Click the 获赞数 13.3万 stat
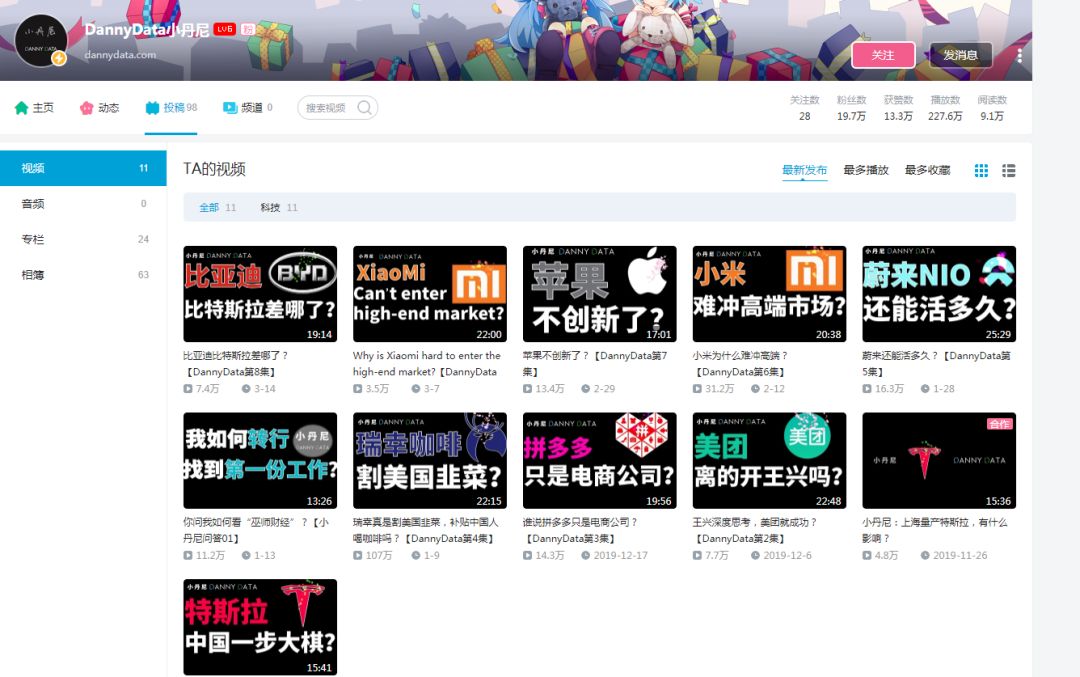The image size is (1080, 677). coord(898,108)
